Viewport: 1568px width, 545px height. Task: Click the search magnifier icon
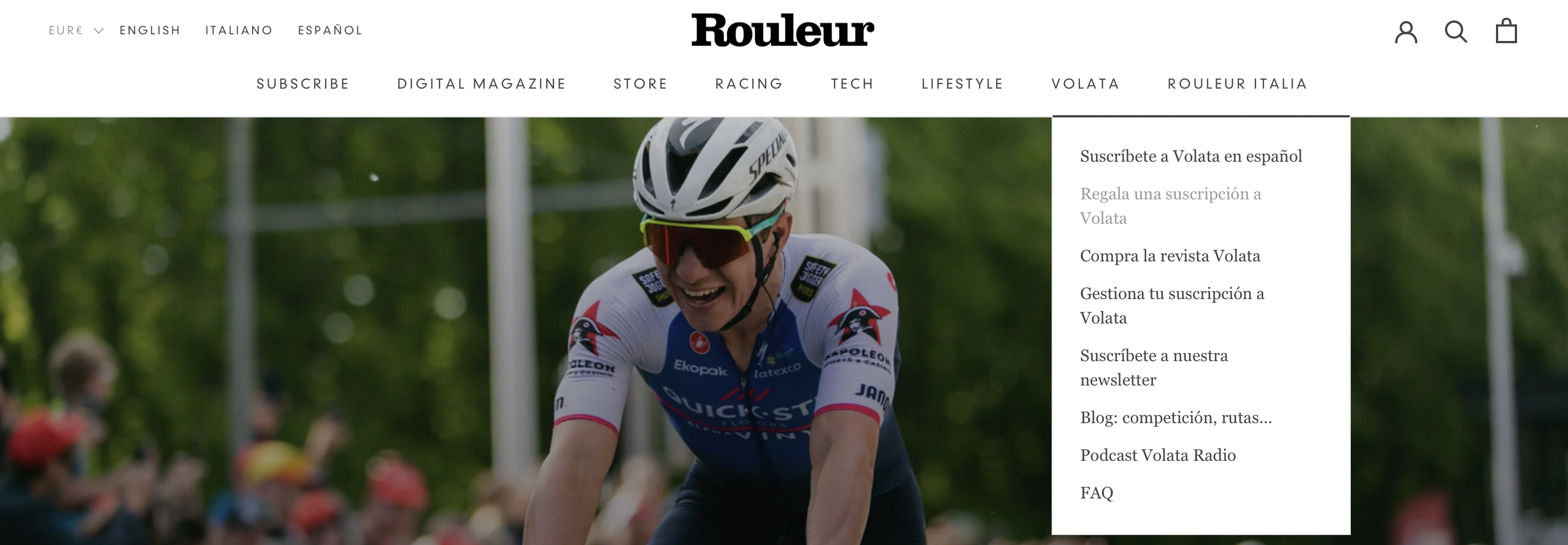[1456, 31]
